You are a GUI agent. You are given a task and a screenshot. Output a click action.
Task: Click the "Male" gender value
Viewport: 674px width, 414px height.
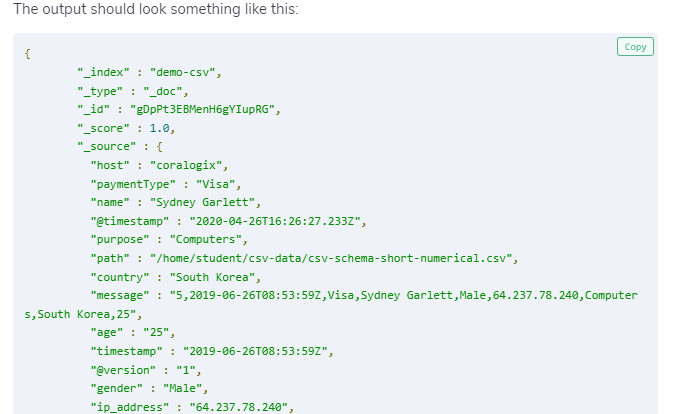182,388
